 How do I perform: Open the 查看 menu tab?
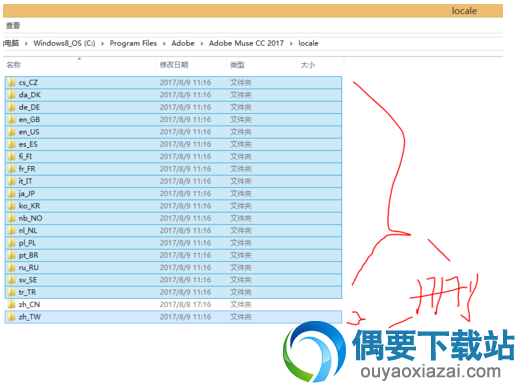pos(13,25)
